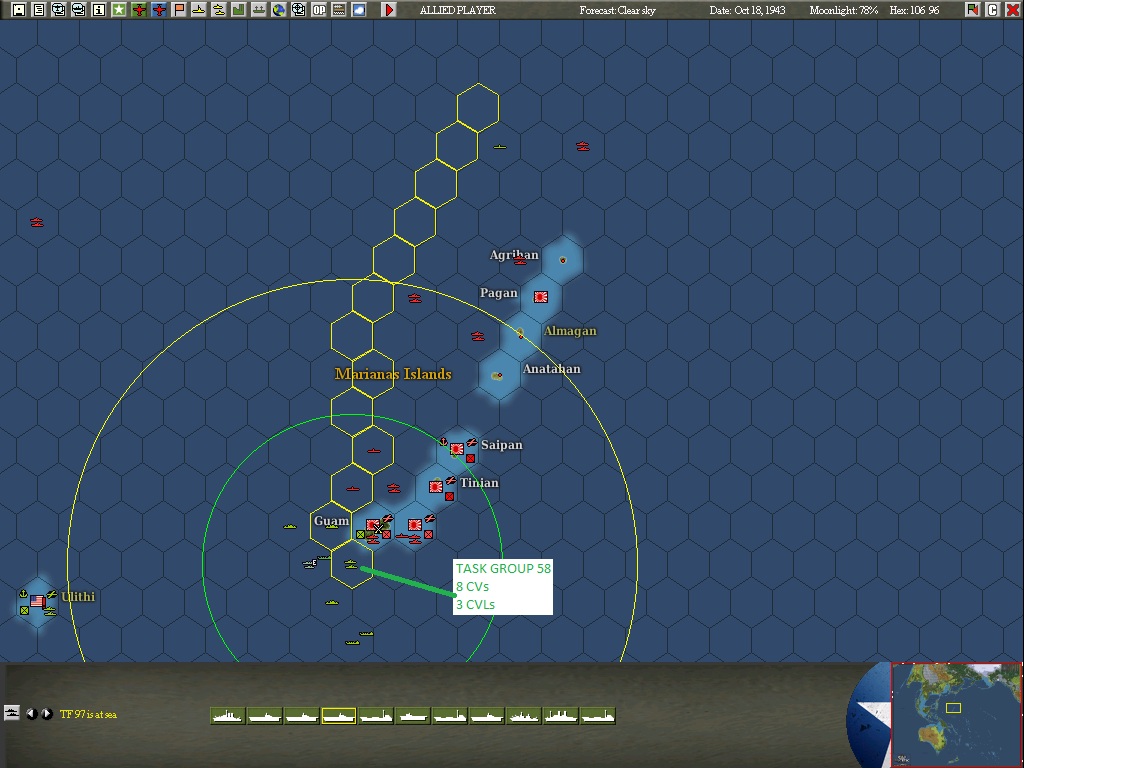Image resolution: width=1137 pixels, height=774 pixels.
Task: Click red plane on blue background icon
Action: click(159, 10)
